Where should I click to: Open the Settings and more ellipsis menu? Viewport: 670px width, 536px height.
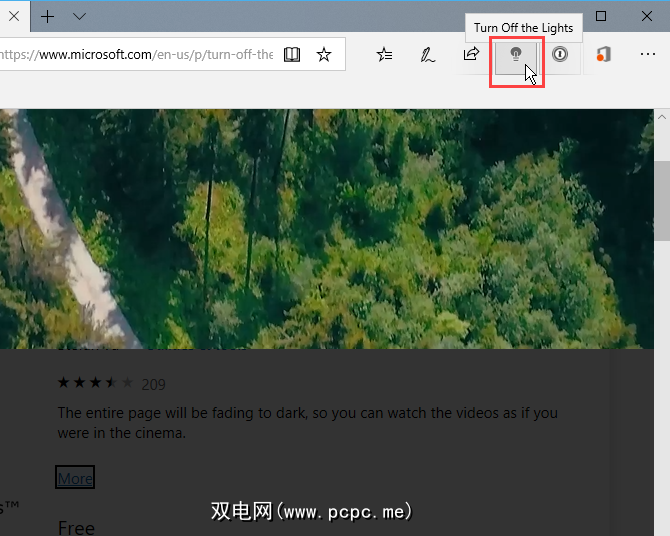click(x=648, y=54)
